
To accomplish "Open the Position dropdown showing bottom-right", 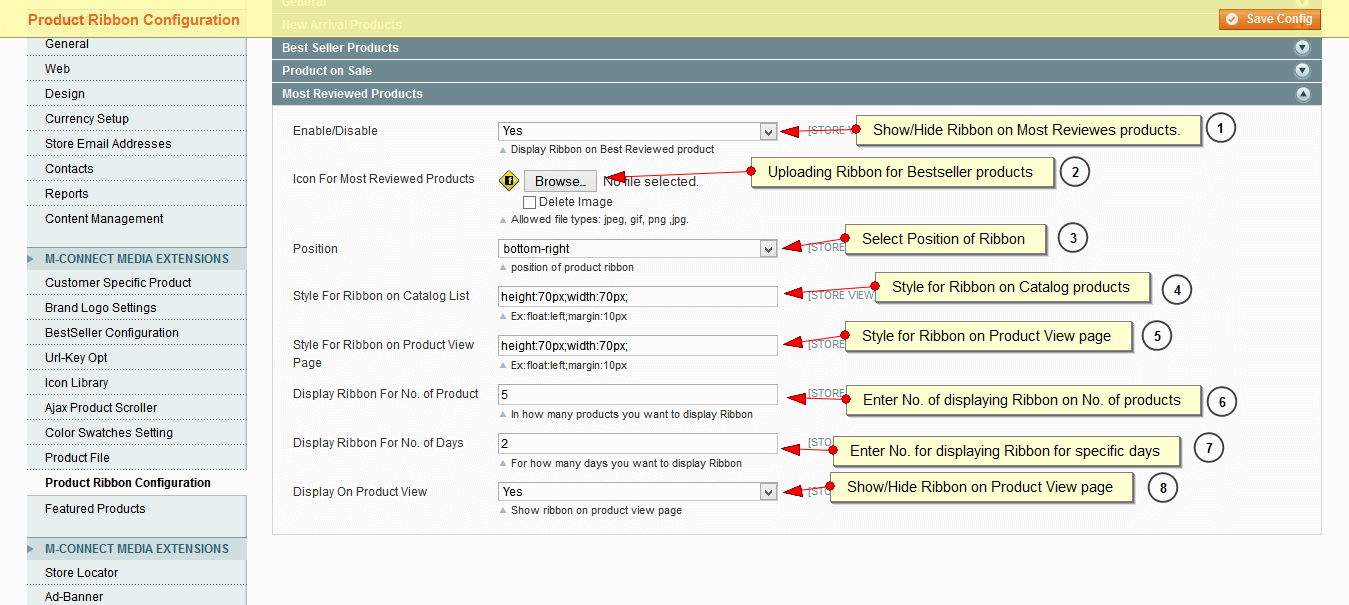I will (x=637, y=249).
